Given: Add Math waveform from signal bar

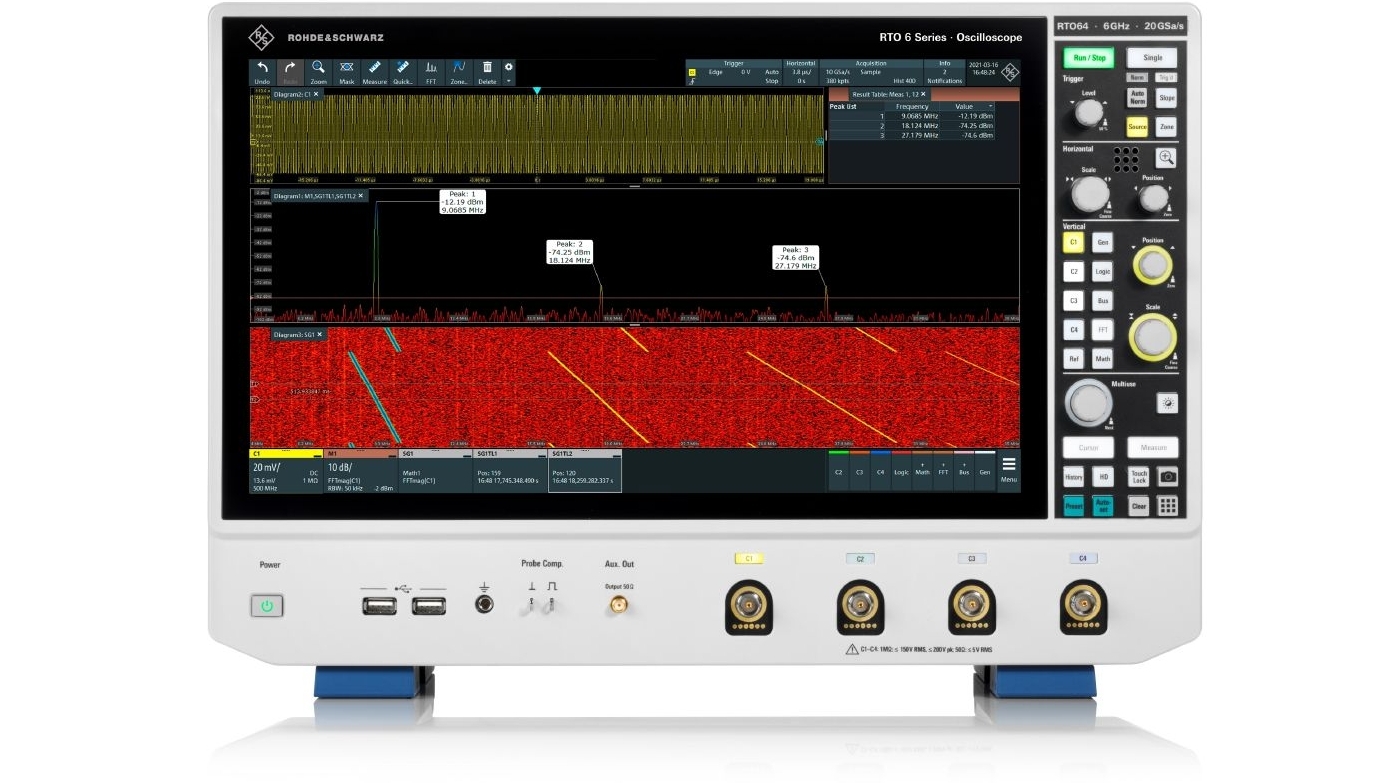Looking at the screenshot, I should pos(922,469).
